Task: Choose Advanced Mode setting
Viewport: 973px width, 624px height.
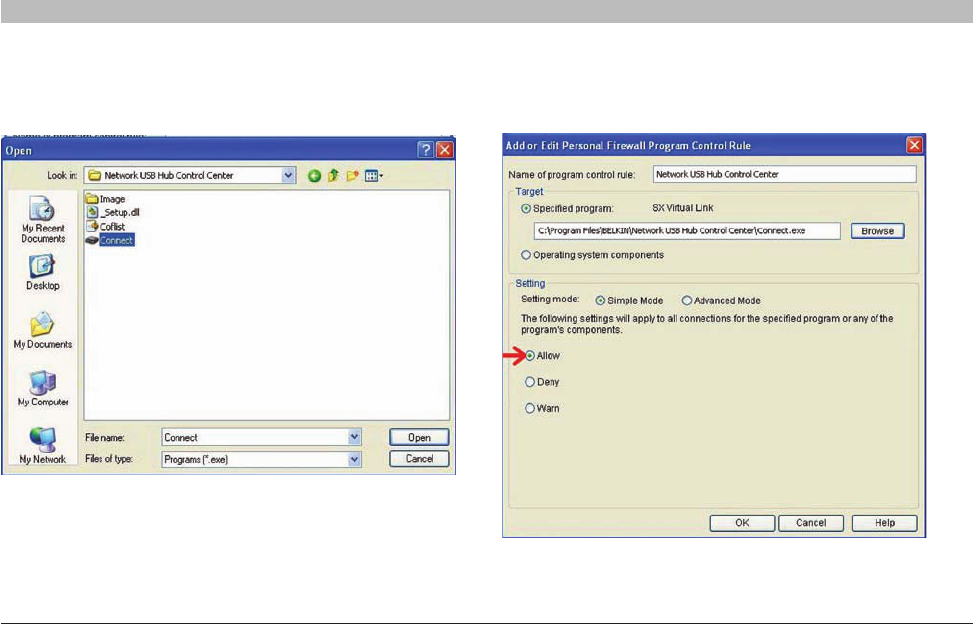Action: pyautogui.click(x=687, y=300)
